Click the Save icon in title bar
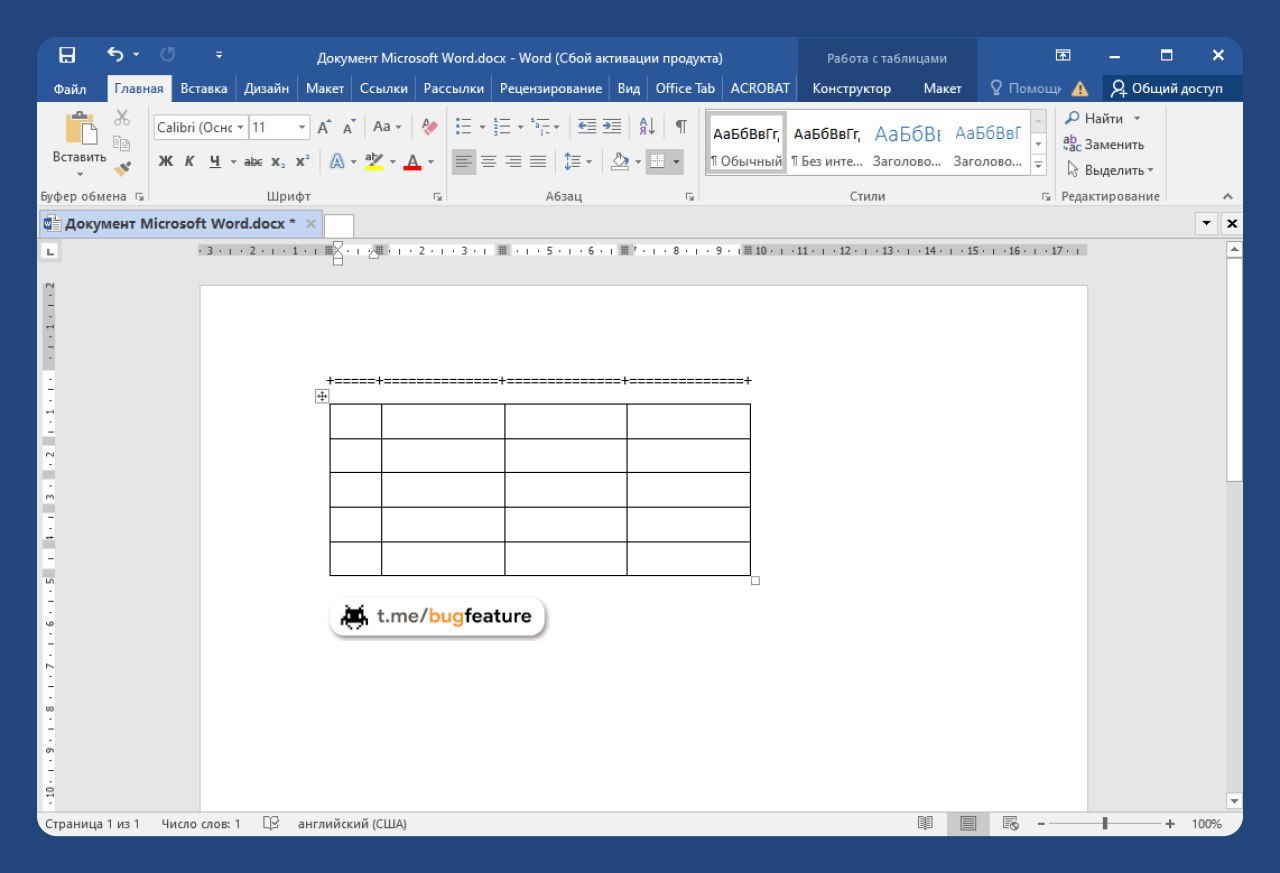Screen dimensions: 1280x873 67,56
